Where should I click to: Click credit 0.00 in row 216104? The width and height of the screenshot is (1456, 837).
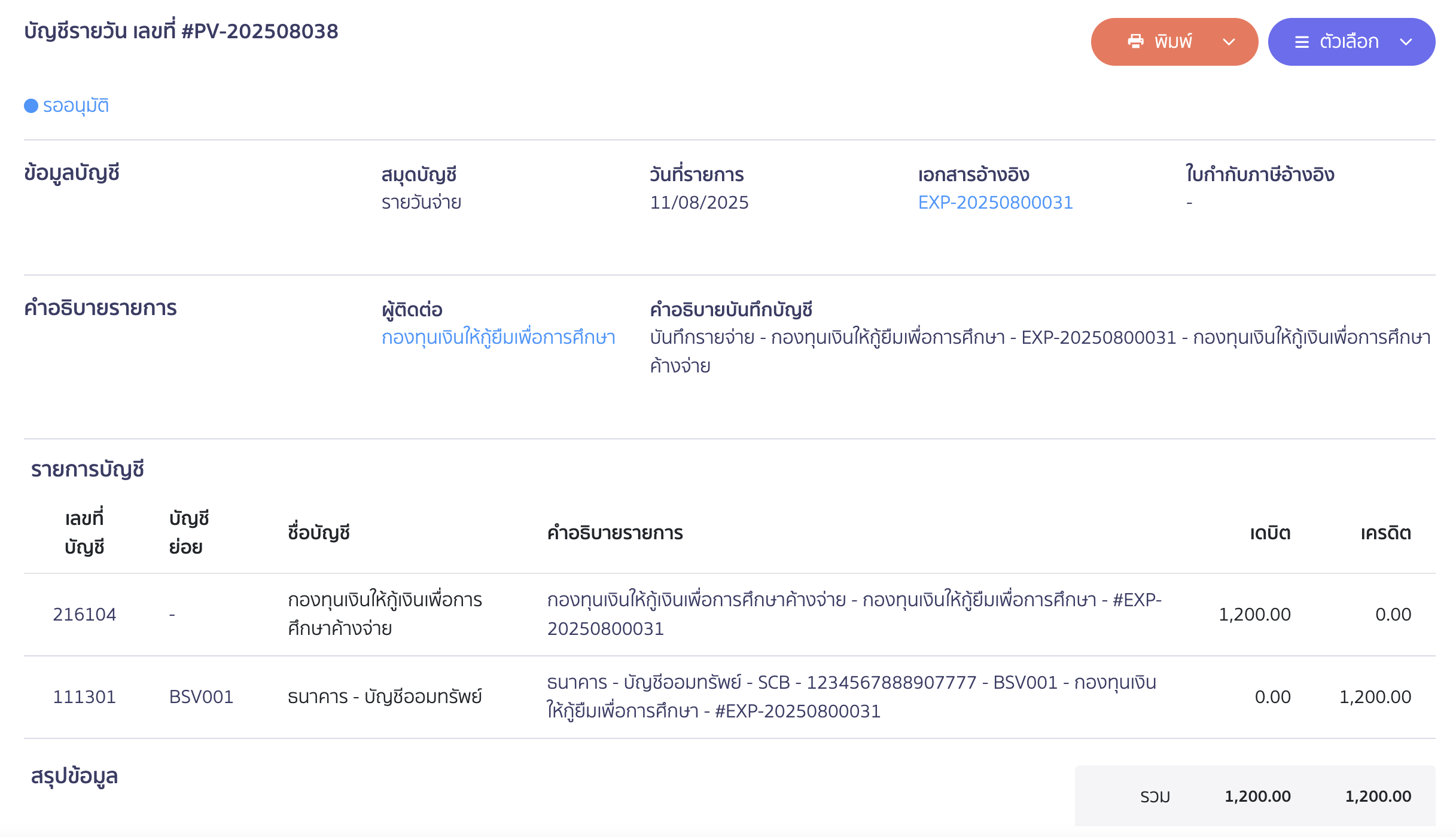click(1393, 615)
